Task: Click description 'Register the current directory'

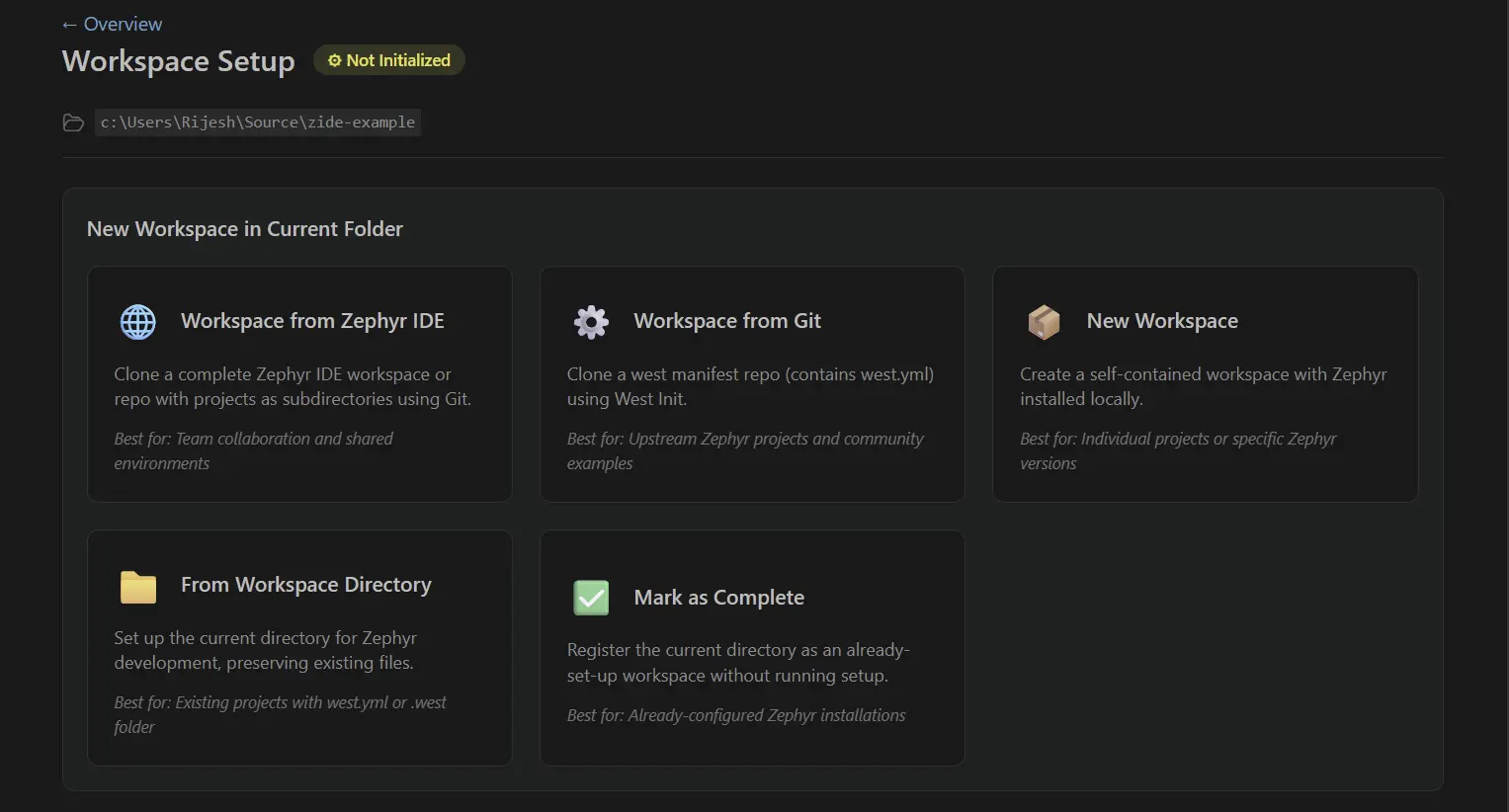Action: tap(738, 663)
